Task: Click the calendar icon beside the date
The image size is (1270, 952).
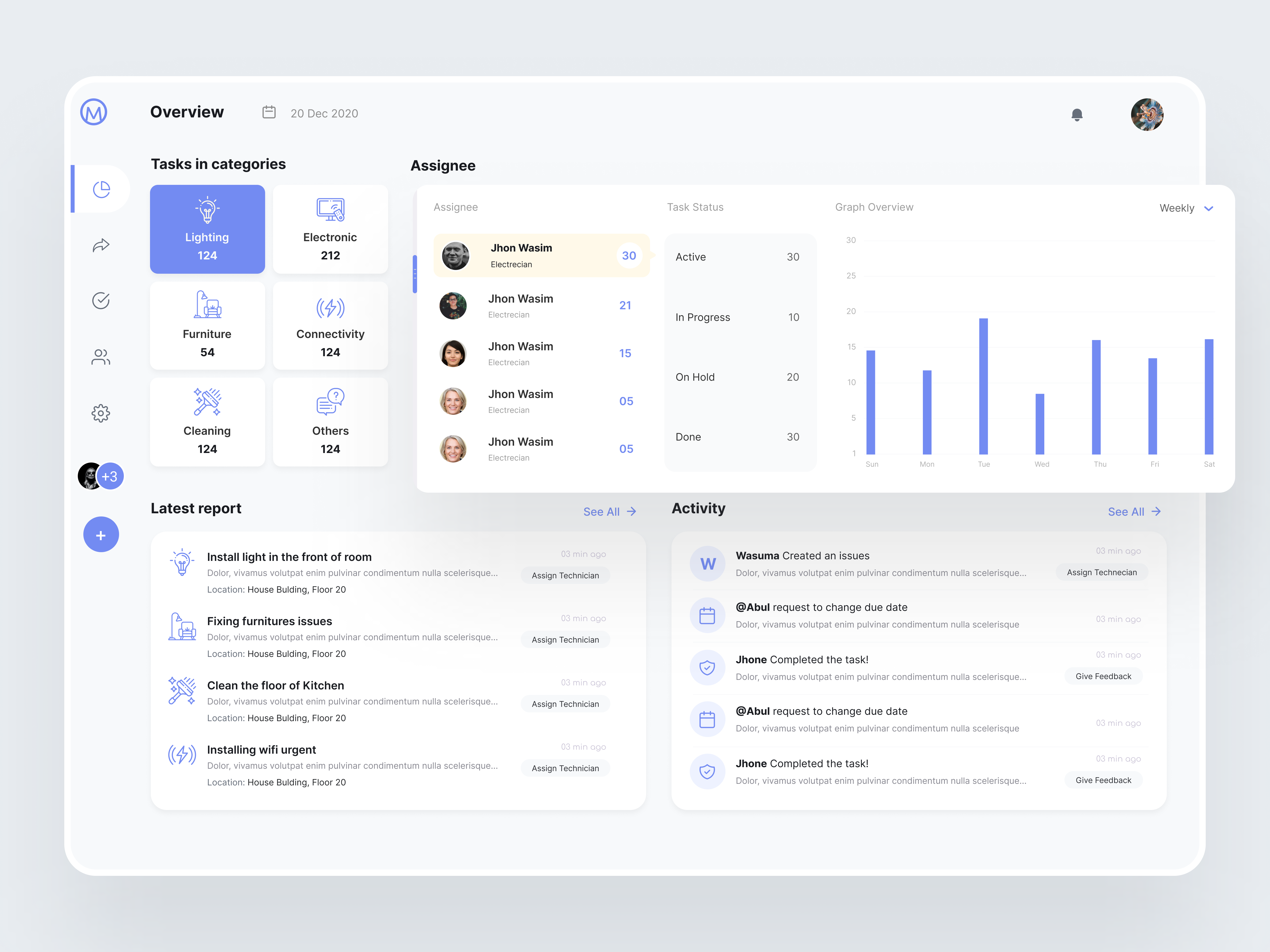Action: point(269,112)
